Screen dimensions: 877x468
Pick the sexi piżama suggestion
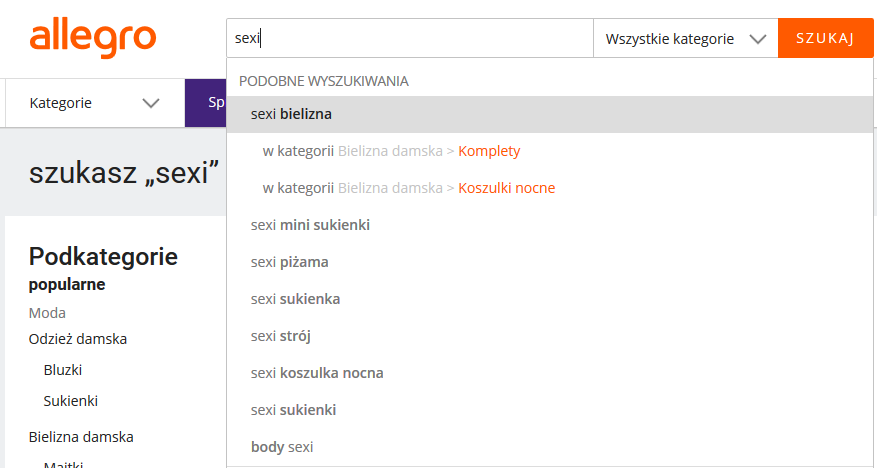(550, 262)
